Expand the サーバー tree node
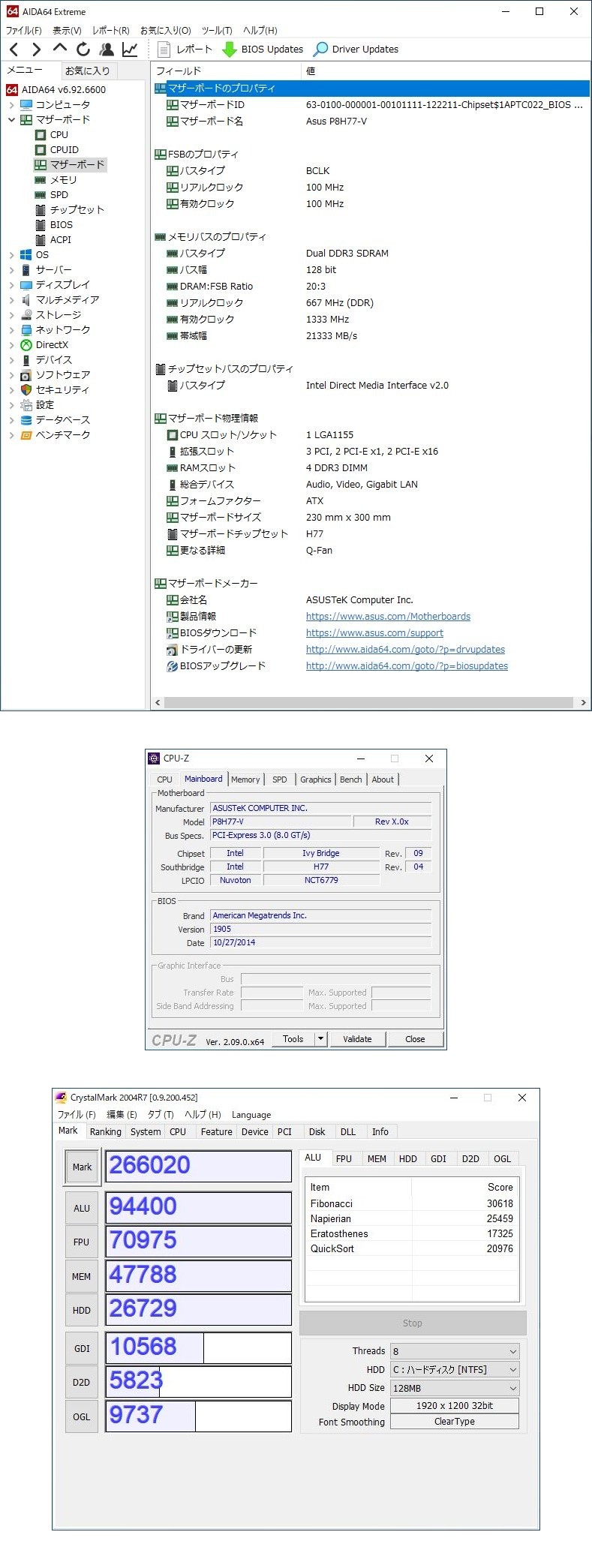The height and width of the screenshot is (1568, 592). (11, 270)
